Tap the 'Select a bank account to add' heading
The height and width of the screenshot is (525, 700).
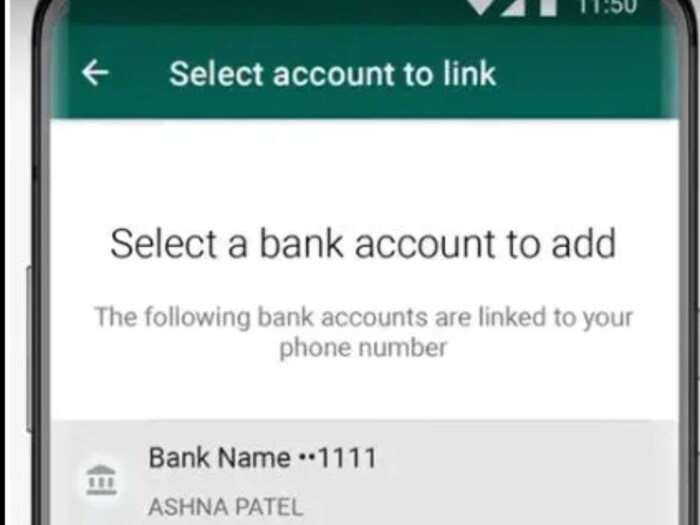pos(363,244)
